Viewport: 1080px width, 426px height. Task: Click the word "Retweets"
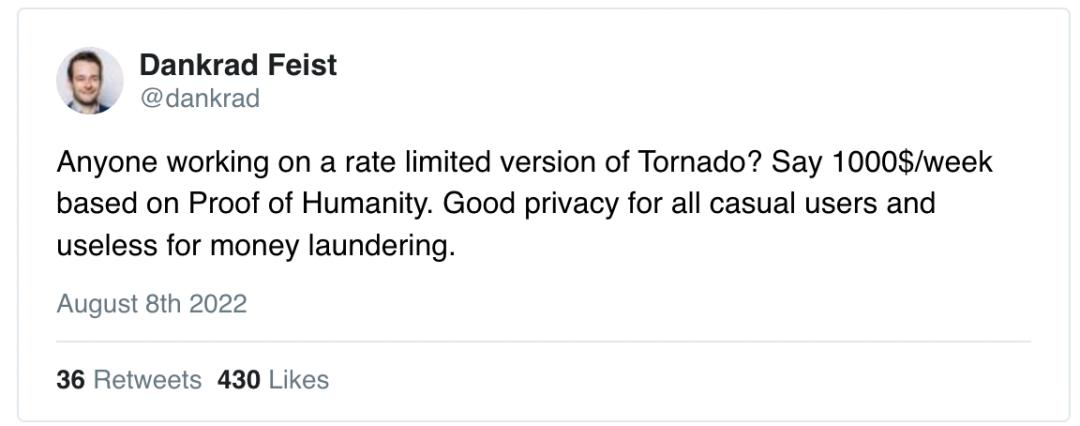pos(147,380)
